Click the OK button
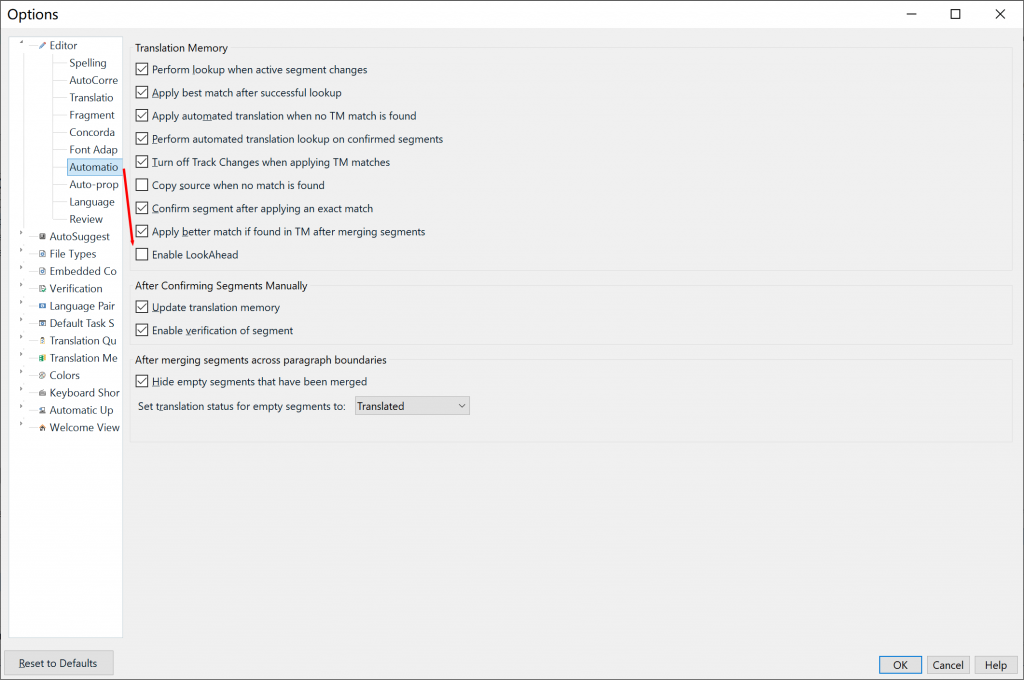The image size is (1024, 680). click(x=900, y=665)
